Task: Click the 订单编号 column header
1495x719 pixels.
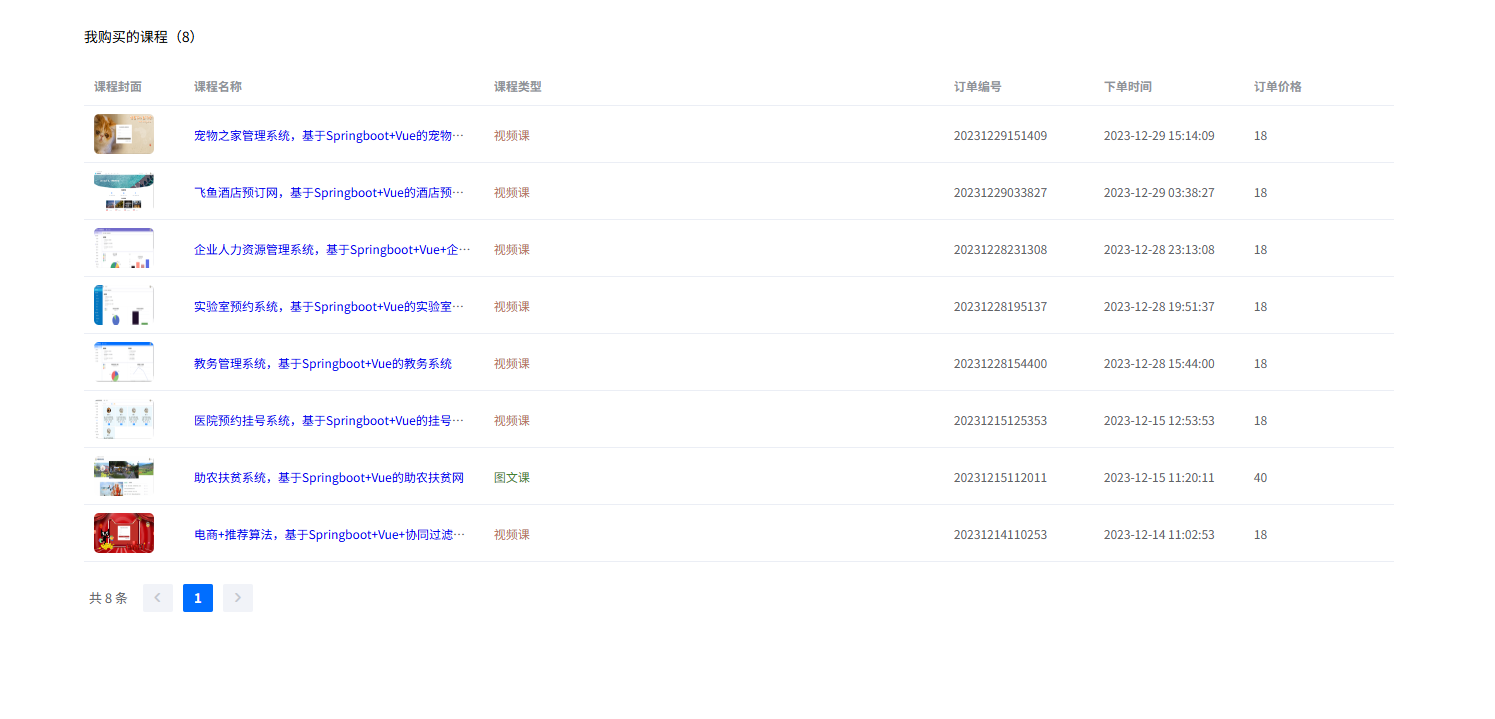Action: [978, 86]
